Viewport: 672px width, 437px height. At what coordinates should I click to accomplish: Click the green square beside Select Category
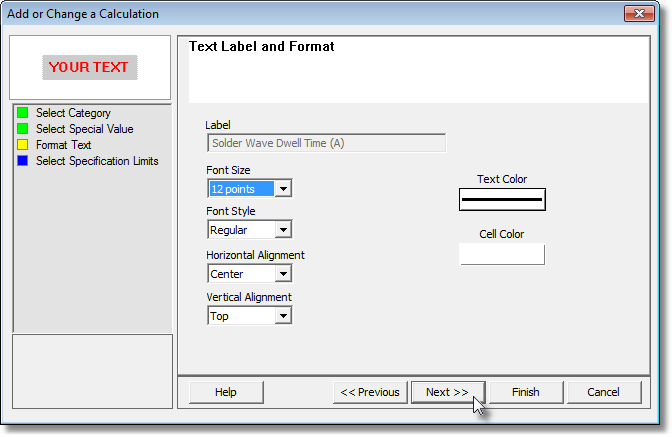point(23,113)
